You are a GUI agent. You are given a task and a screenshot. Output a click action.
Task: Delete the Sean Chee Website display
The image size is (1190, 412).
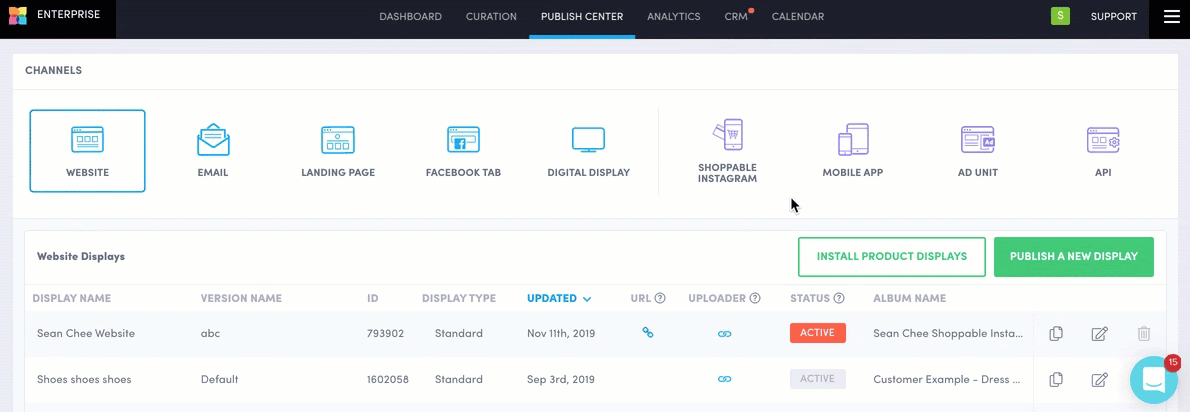pos(1144,334)
